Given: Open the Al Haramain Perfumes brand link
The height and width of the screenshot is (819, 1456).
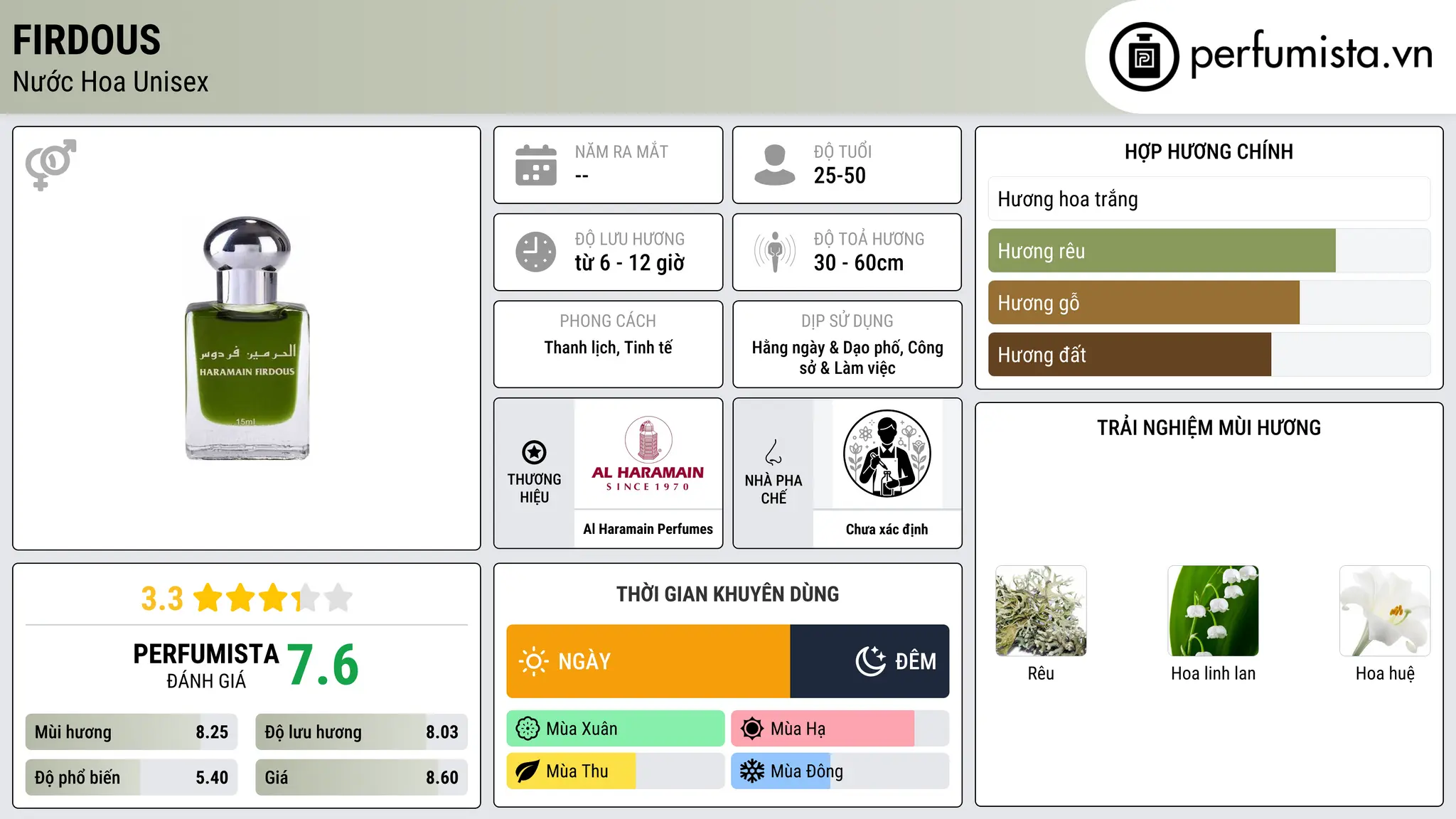Looking at the screenshot, I should click(x=648, y=529).
